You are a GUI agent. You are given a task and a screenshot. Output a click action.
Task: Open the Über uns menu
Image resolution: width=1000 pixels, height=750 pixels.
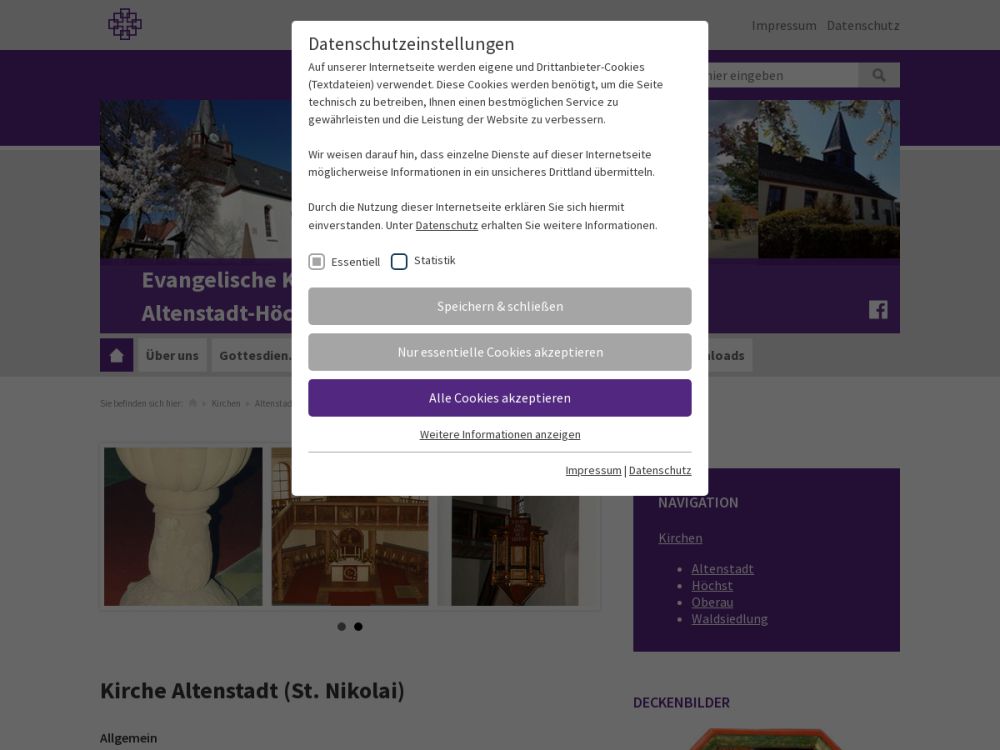coord(172,355)
